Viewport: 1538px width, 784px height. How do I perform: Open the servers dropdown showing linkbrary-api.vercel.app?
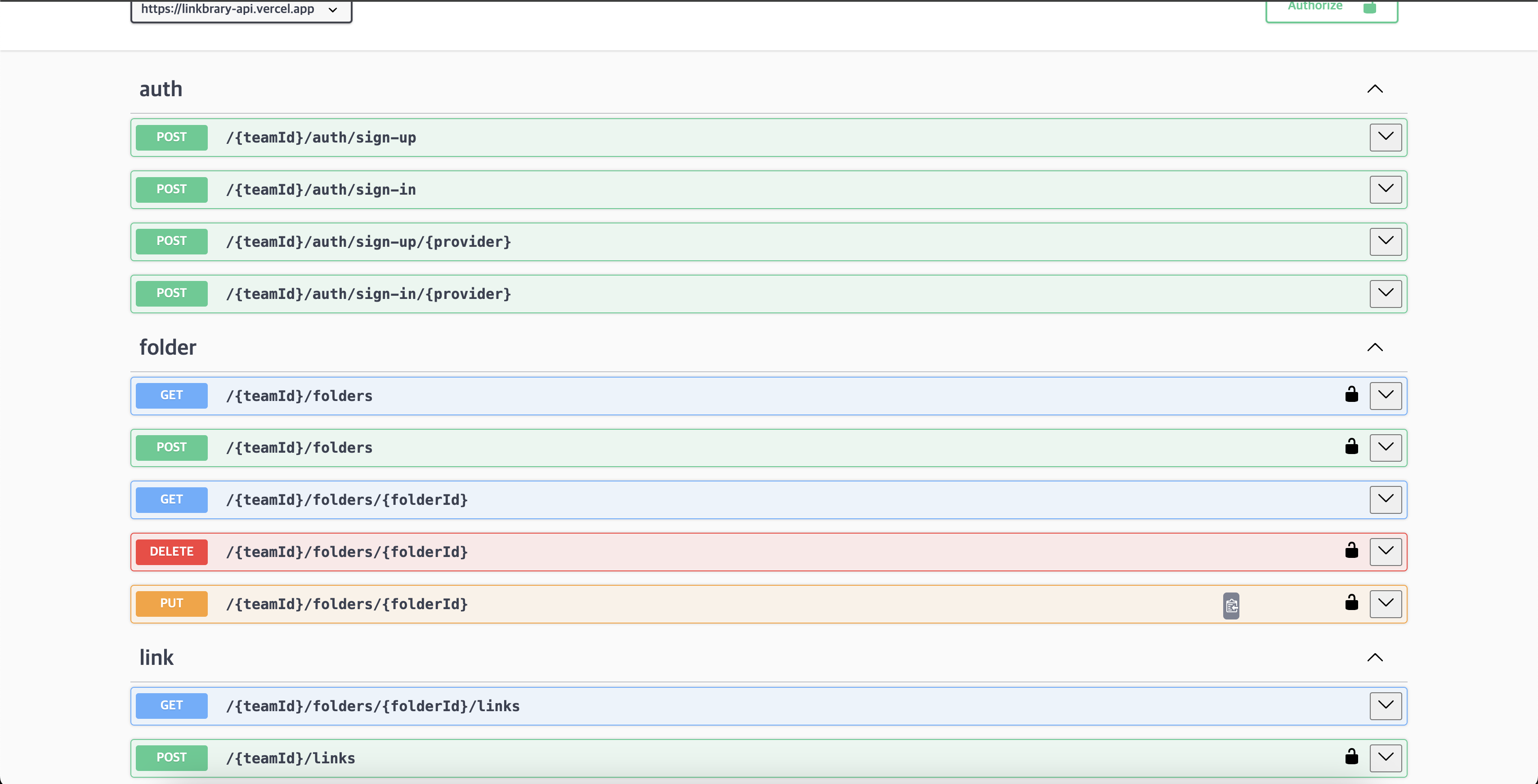tap(241, 10)
